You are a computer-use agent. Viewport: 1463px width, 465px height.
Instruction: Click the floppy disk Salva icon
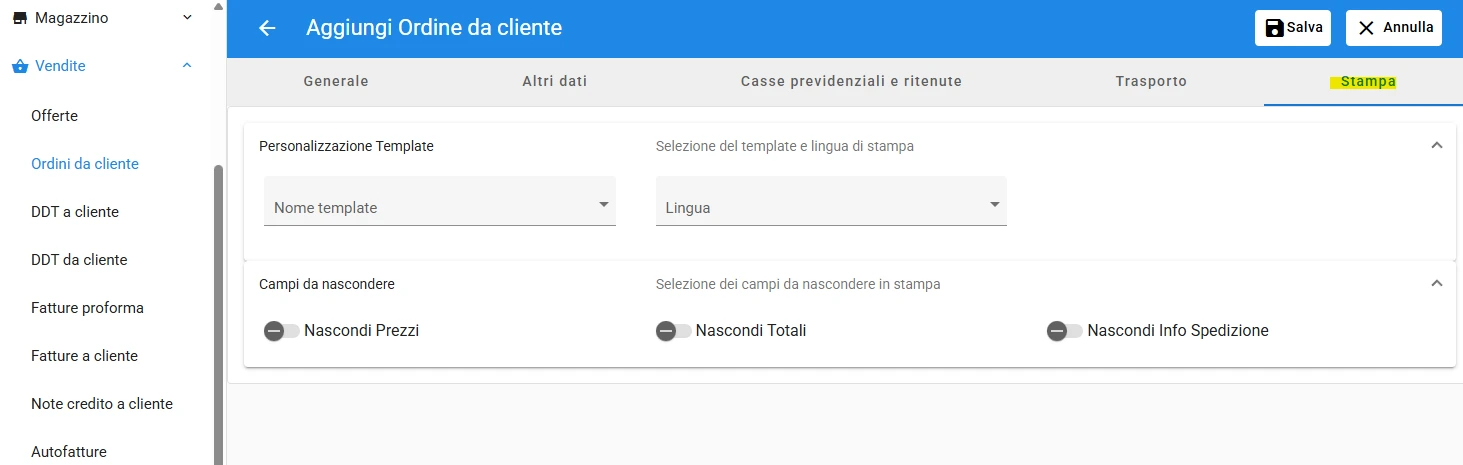tap(1274, 28)
